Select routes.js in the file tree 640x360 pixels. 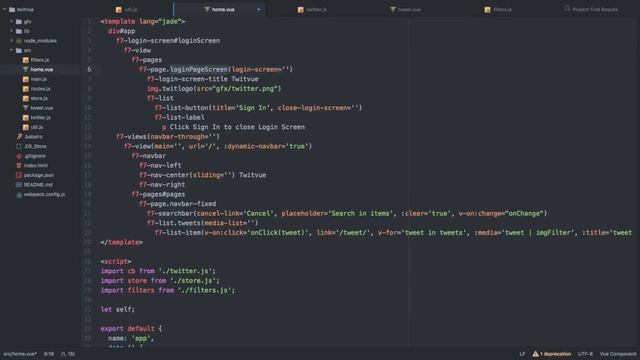(x=40, y=89)
